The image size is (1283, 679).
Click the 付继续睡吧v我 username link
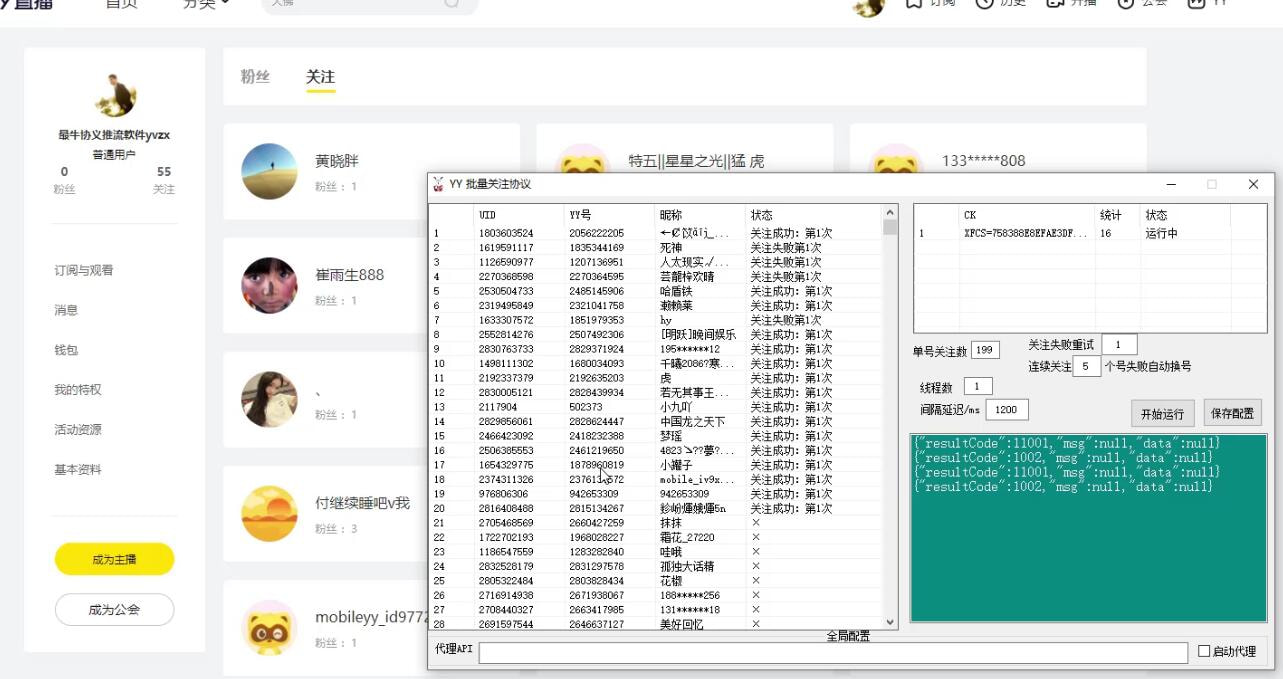point(362,503)
